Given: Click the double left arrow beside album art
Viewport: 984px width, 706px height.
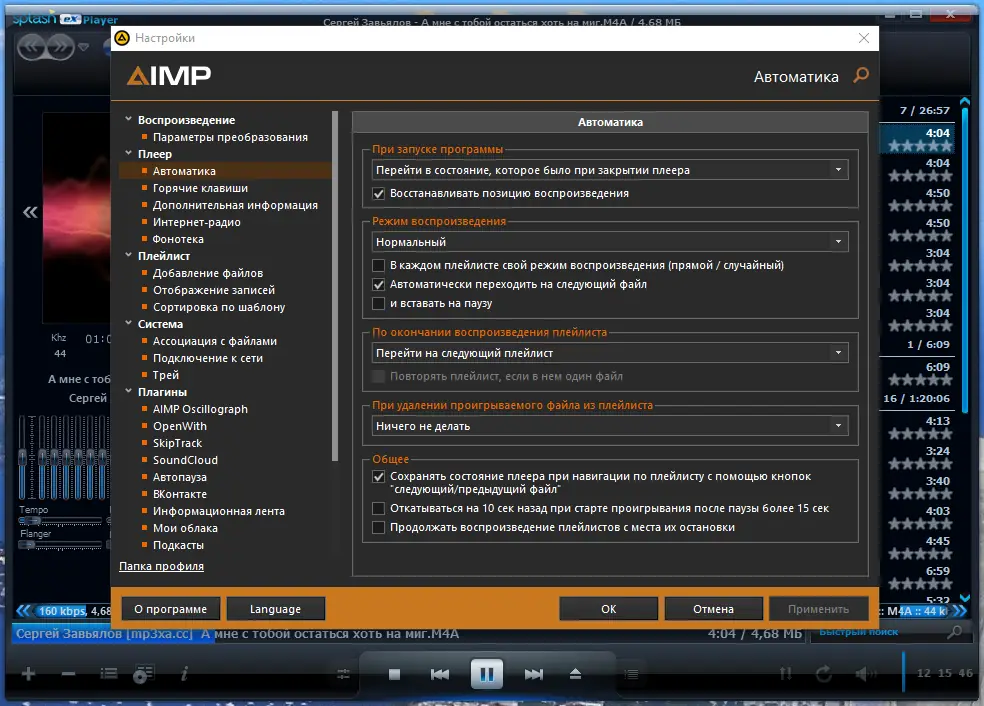Looking at the screenshot, I should coord(30,212).
